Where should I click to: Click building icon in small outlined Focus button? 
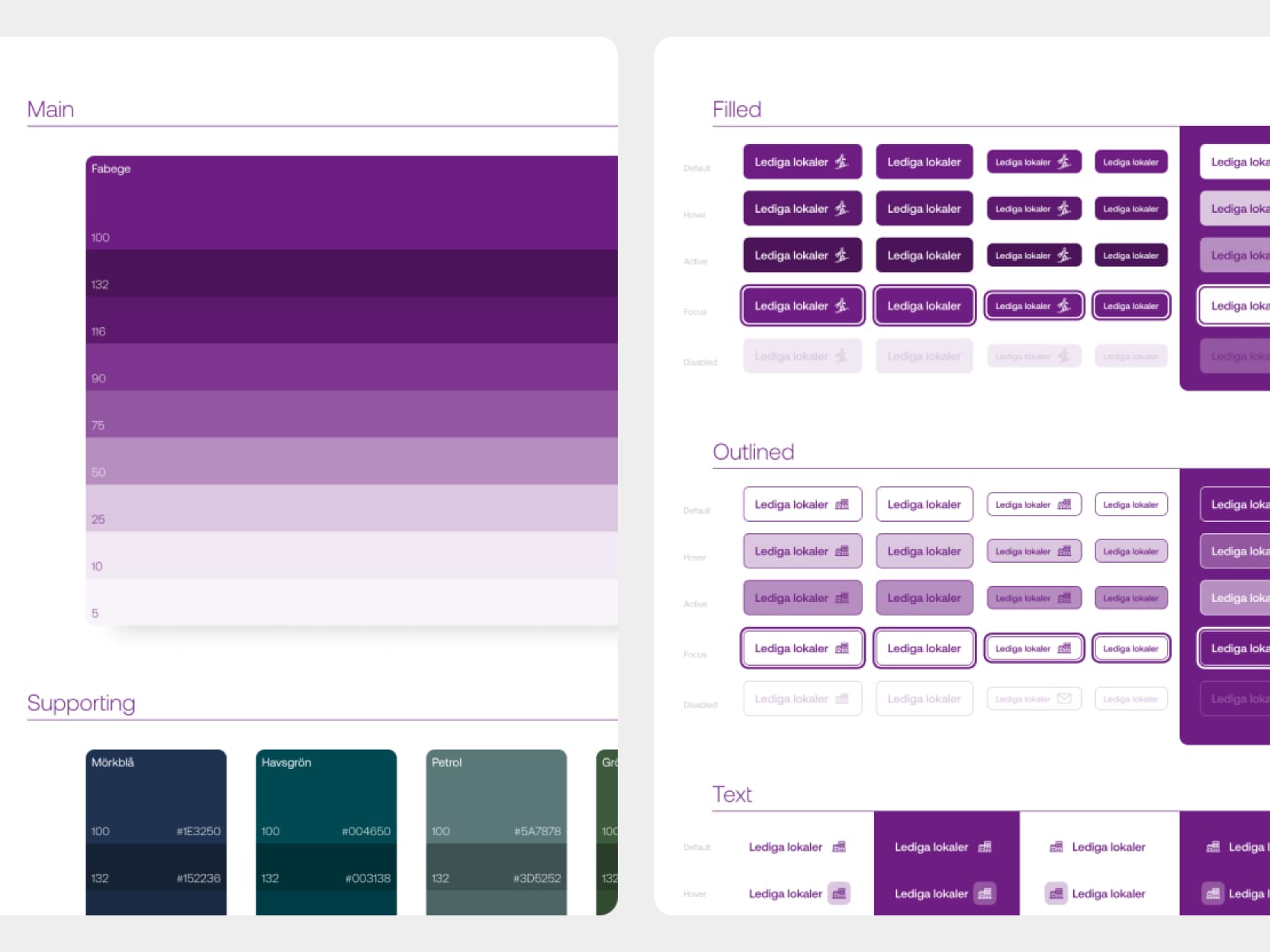1064,648
